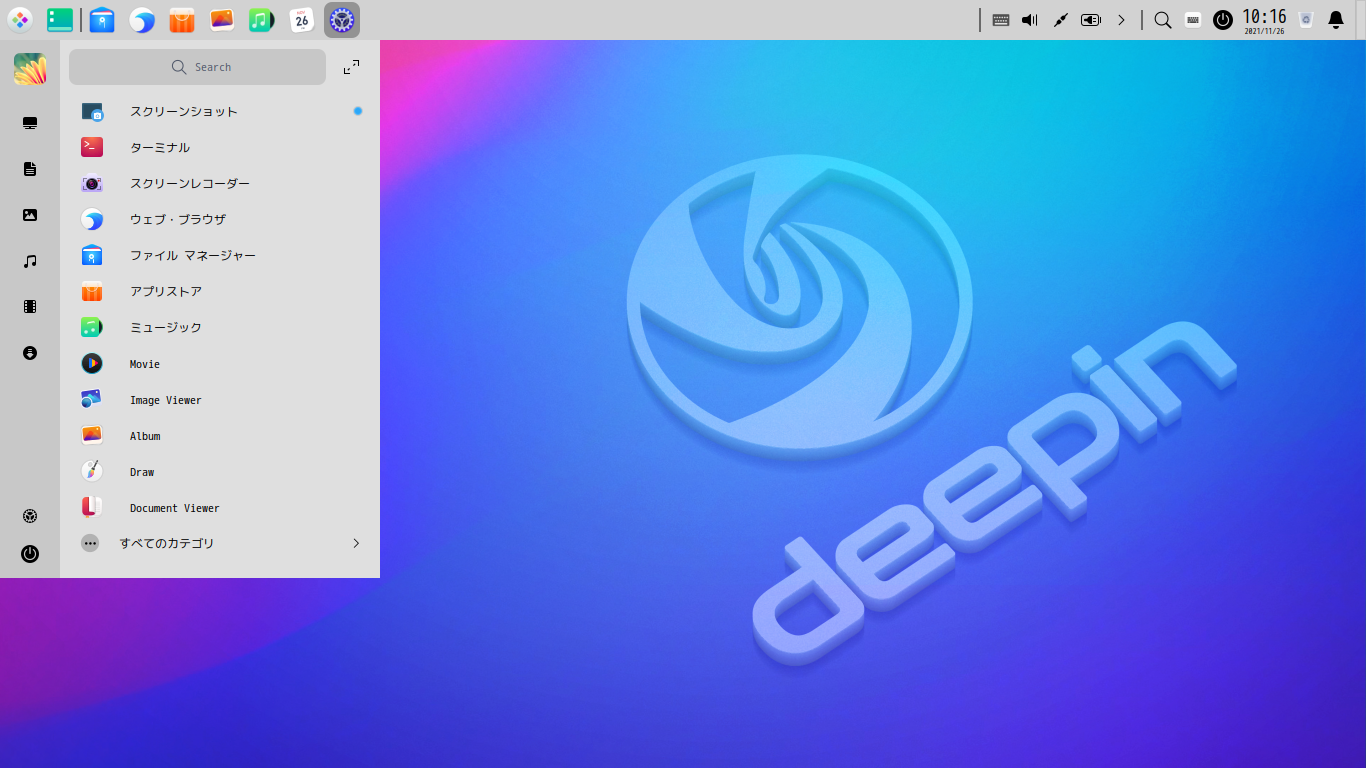Click the launcher Search field
1366x768 pixels.
[x=197, y=67]
